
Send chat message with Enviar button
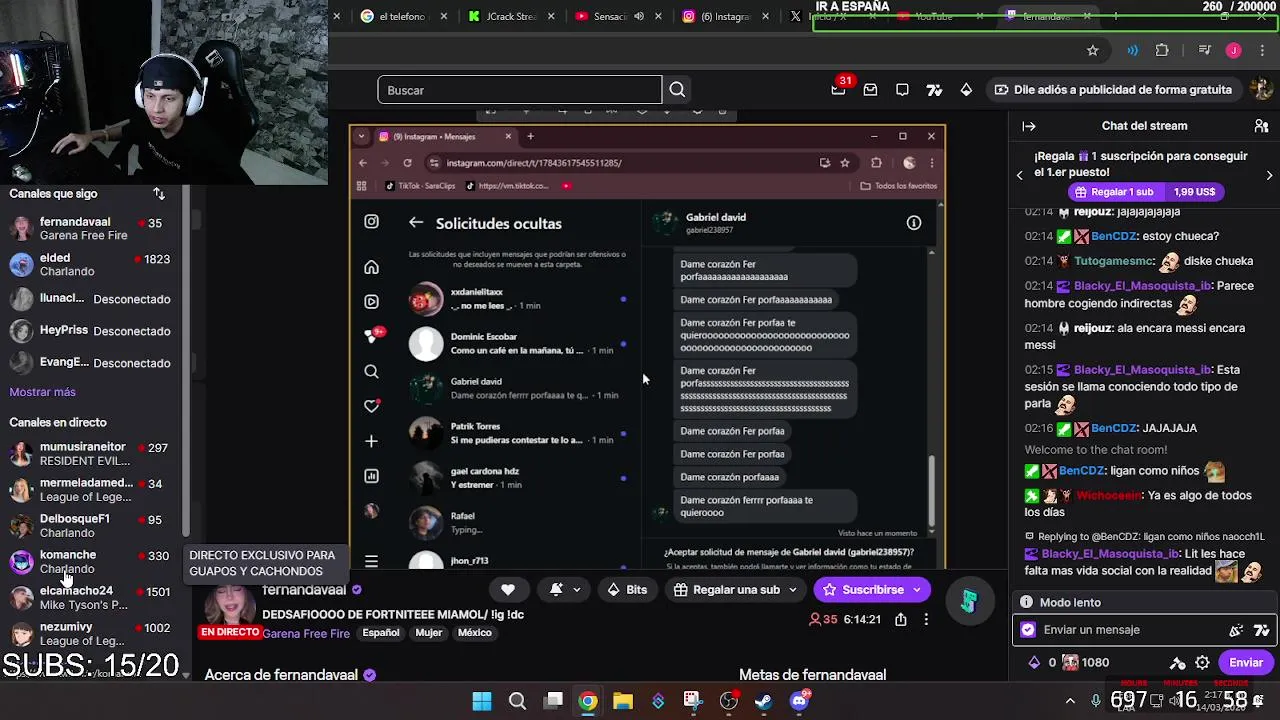tap(1246, 663)
